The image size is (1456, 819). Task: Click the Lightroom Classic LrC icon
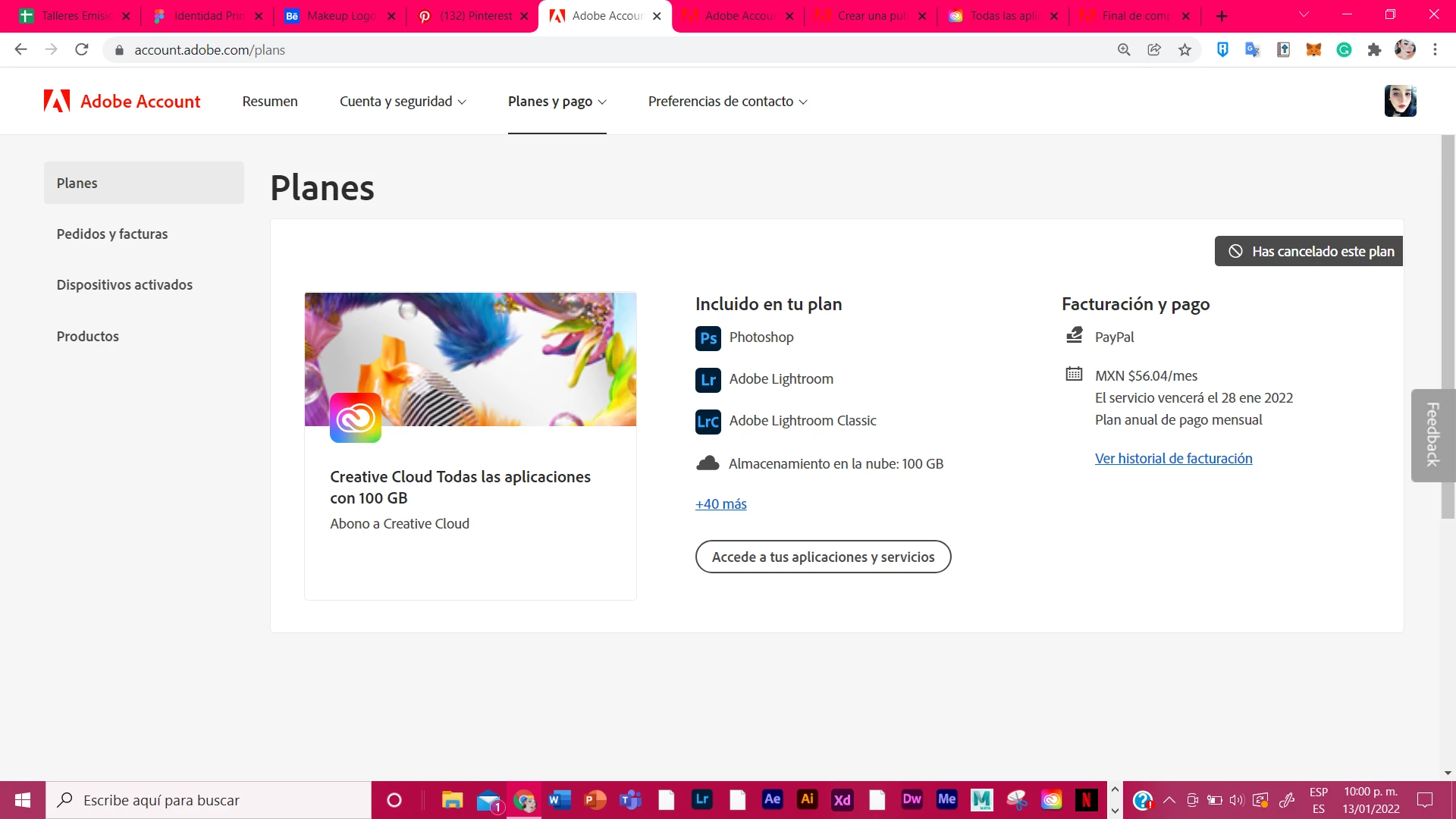(708, 422)
